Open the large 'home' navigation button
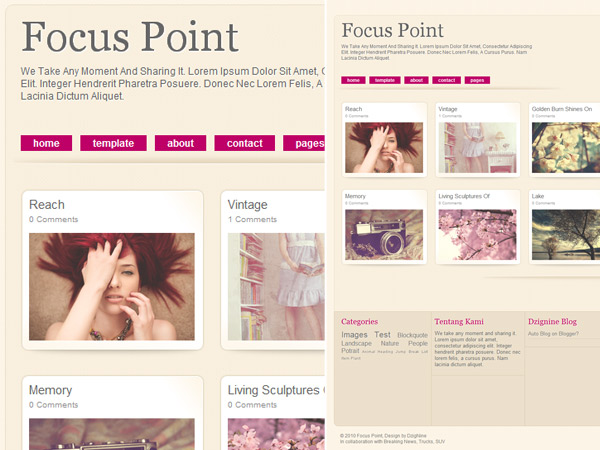The height and width of the screenshot is (450, 600). [46, 143]
